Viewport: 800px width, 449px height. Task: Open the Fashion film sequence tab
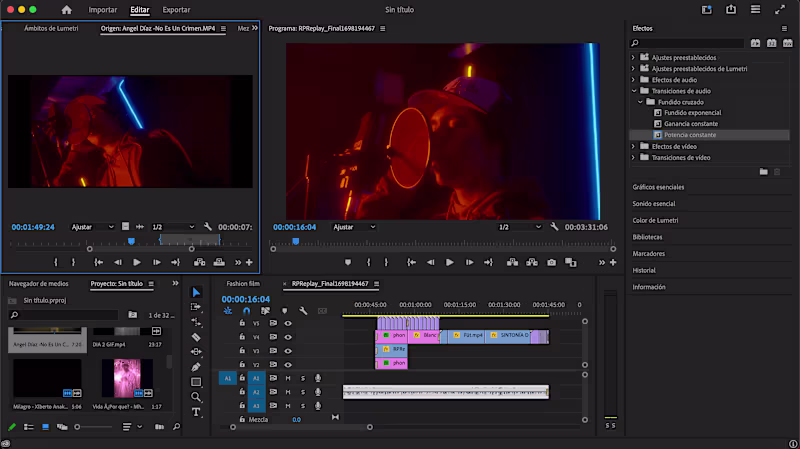tap(243, 284)
